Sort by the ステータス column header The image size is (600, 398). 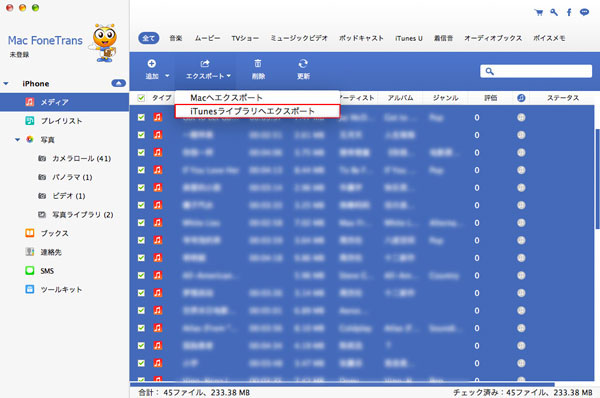(563, 98)
